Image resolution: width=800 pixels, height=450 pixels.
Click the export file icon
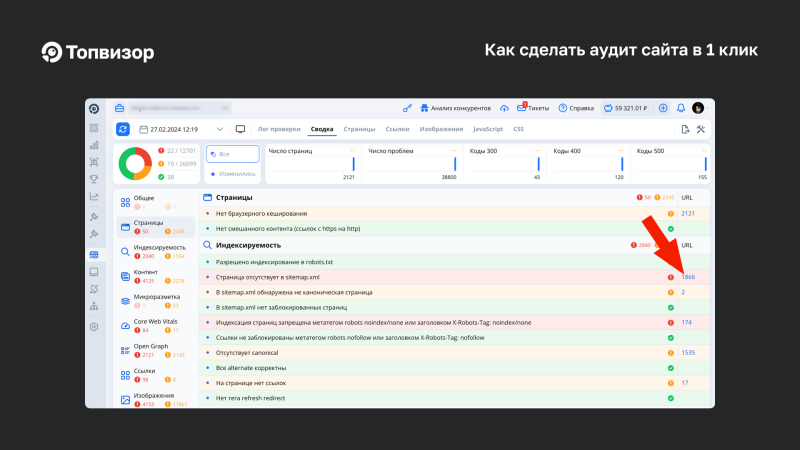(685, 129)
